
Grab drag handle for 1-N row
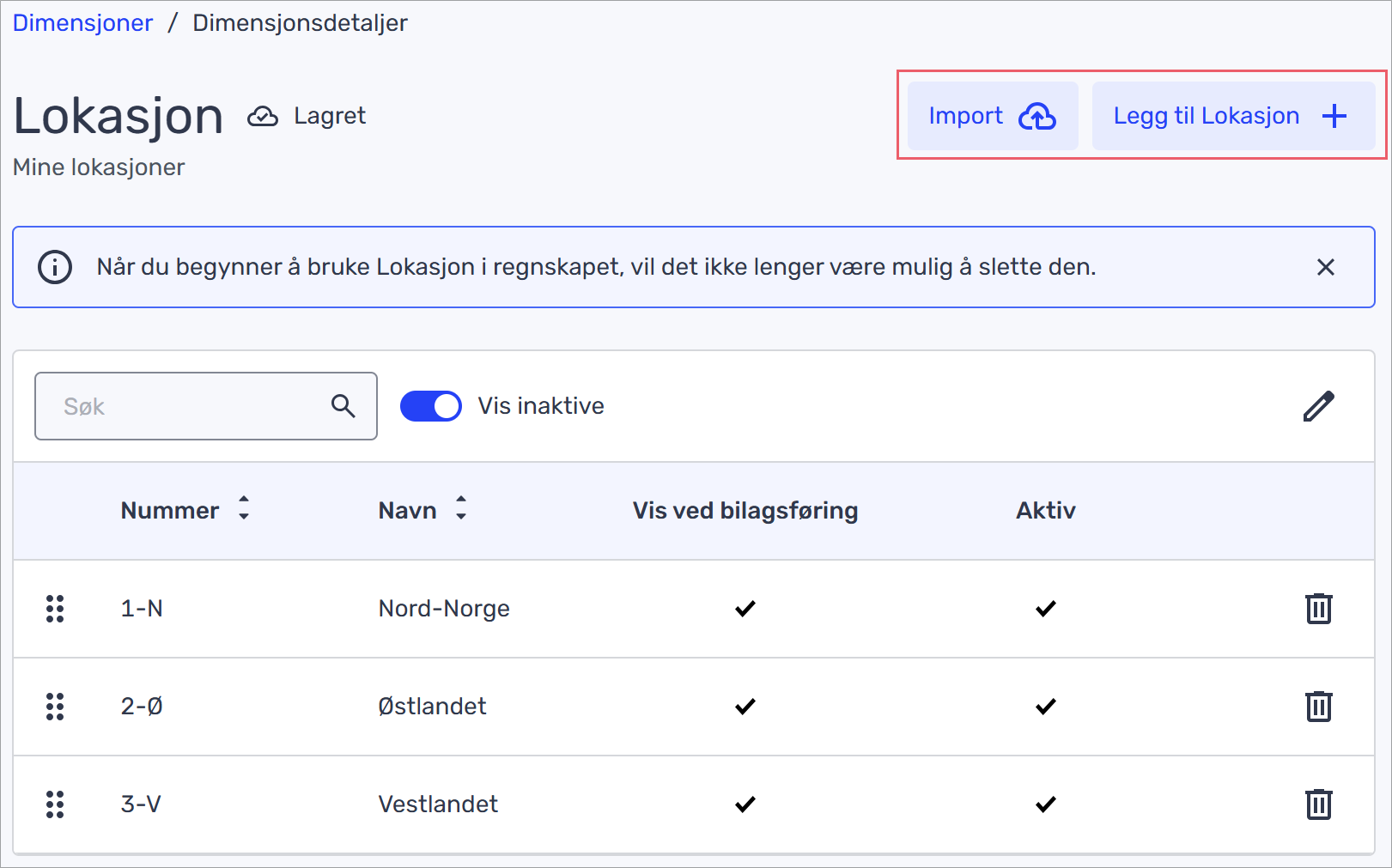(x=55, y=609)
